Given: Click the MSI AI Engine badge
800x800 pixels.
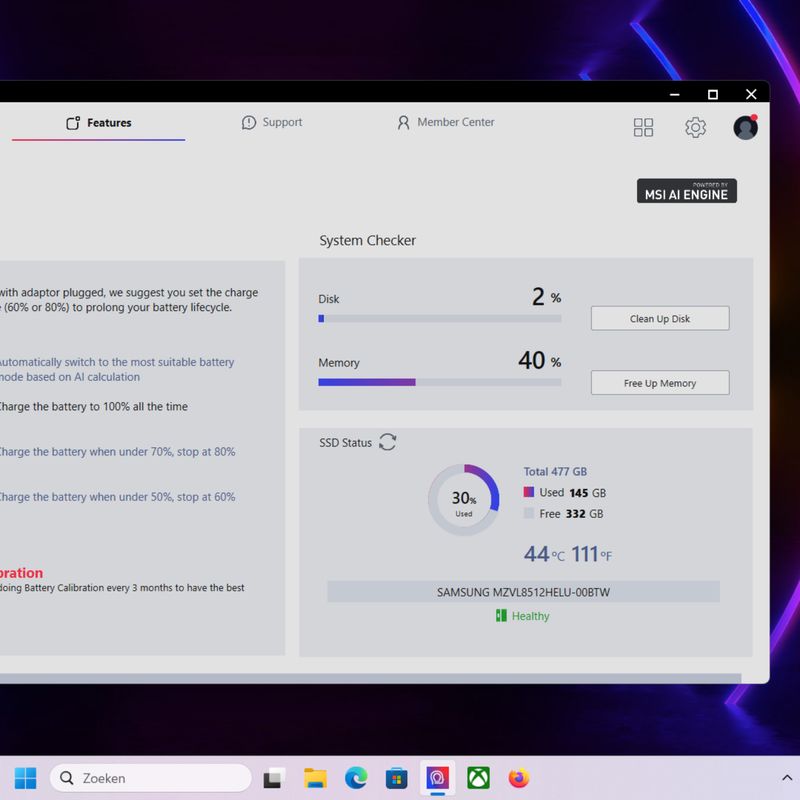Looking at the screenshot, I should point(686,191).
